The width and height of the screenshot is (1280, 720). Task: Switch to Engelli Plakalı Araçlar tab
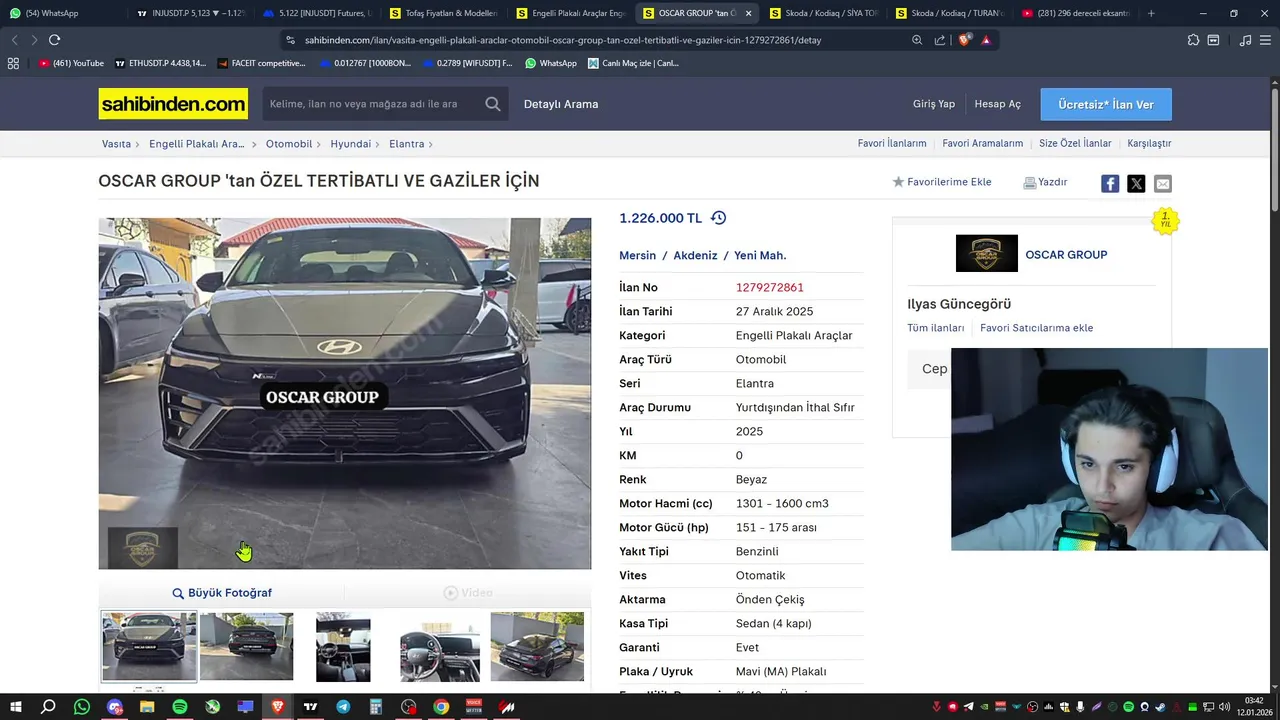tap(569, 13)
